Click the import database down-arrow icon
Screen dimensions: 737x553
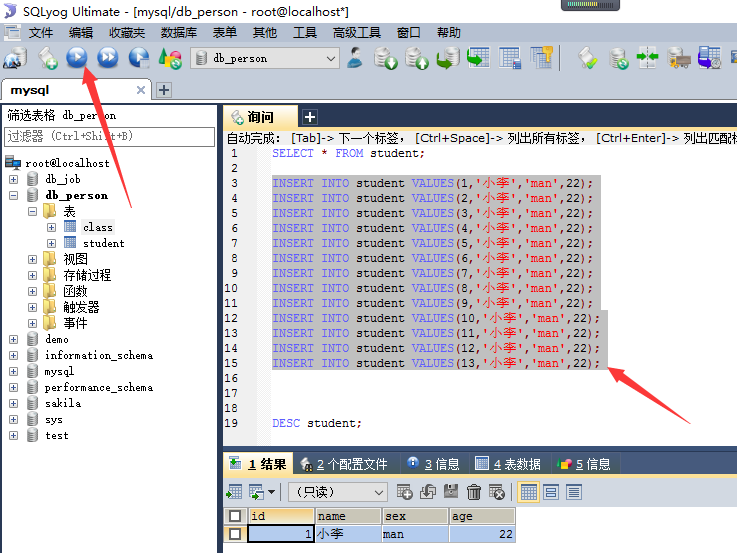click(385, 58)
